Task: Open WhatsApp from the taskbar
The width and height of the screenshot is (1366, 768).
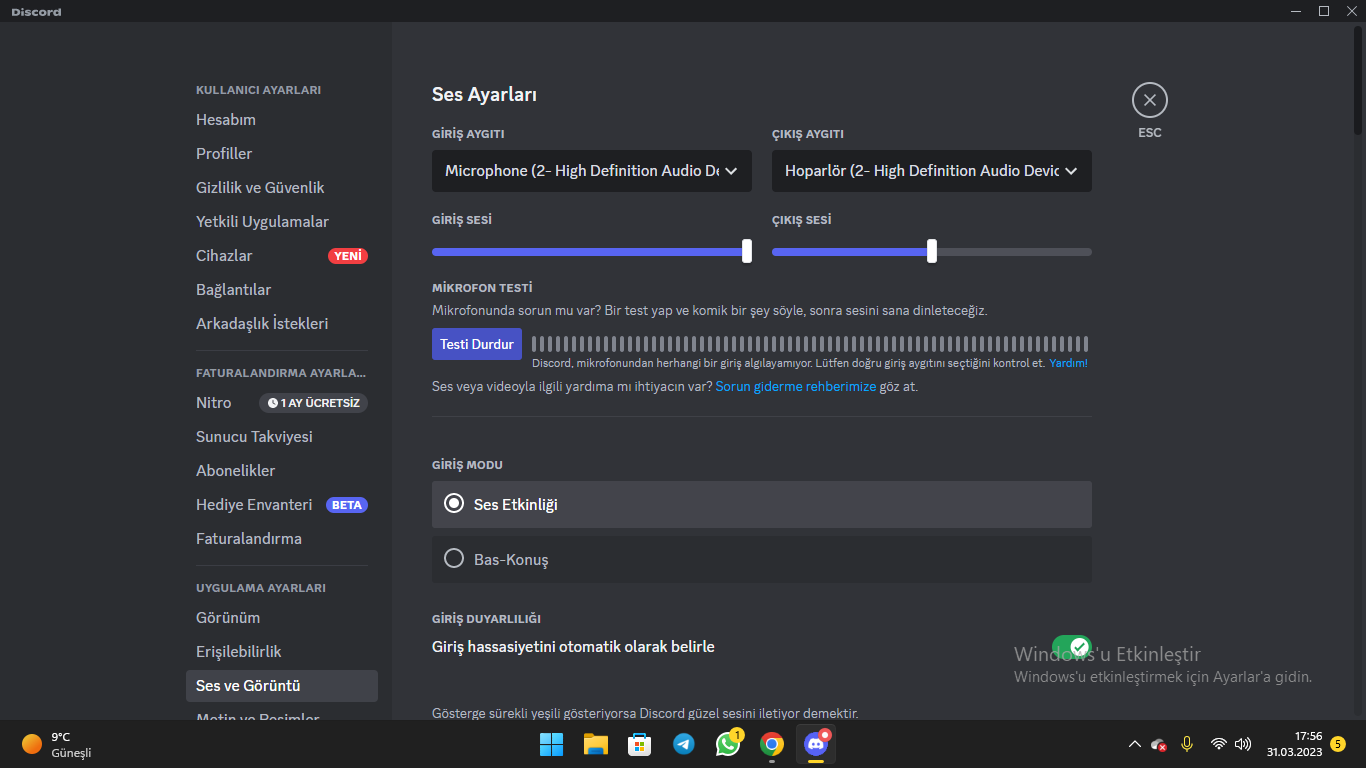Action: pyautogui.click(x=728, y=744)
